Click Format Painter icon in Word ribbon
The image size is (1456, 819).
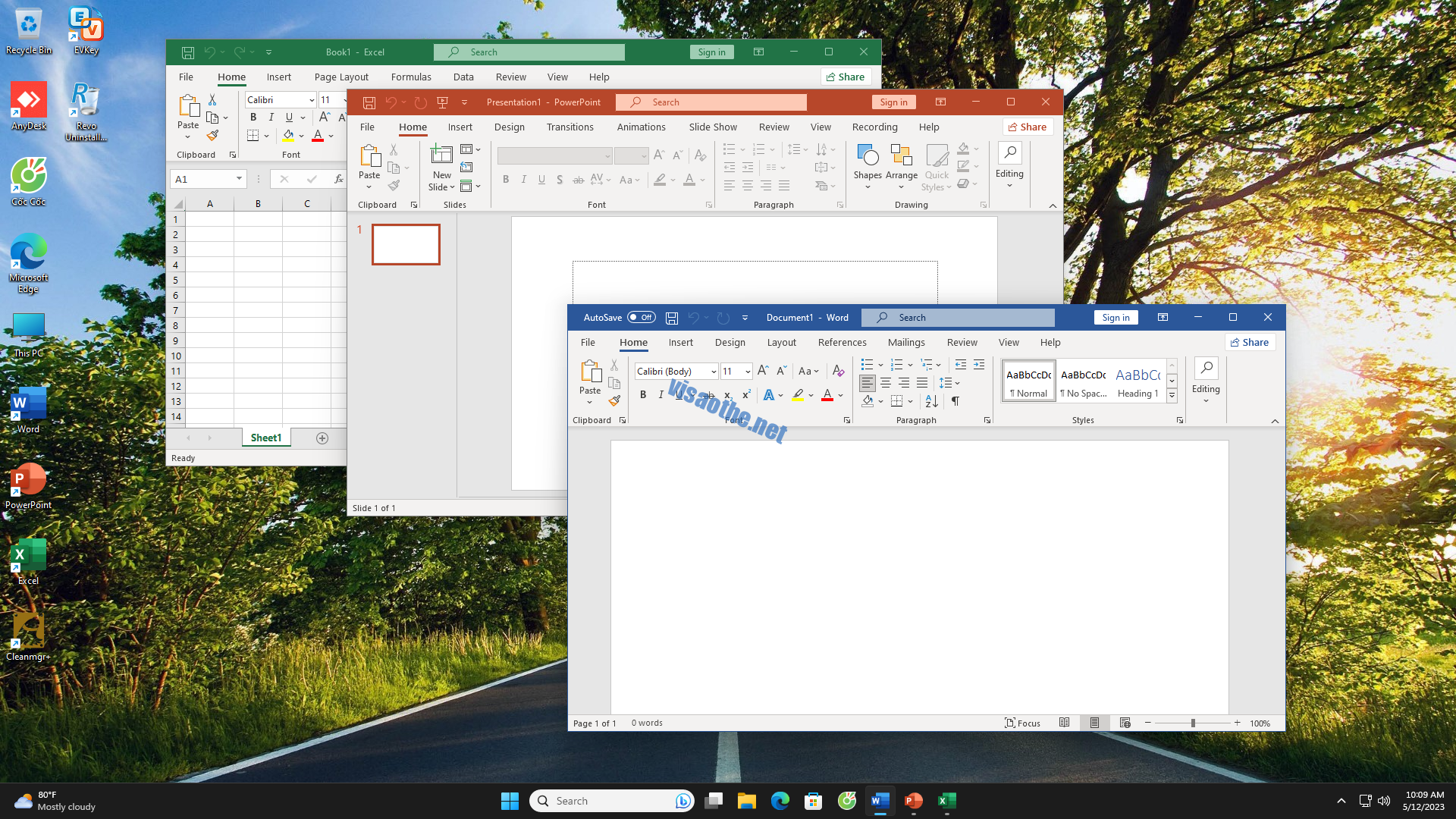click(614, 400)
